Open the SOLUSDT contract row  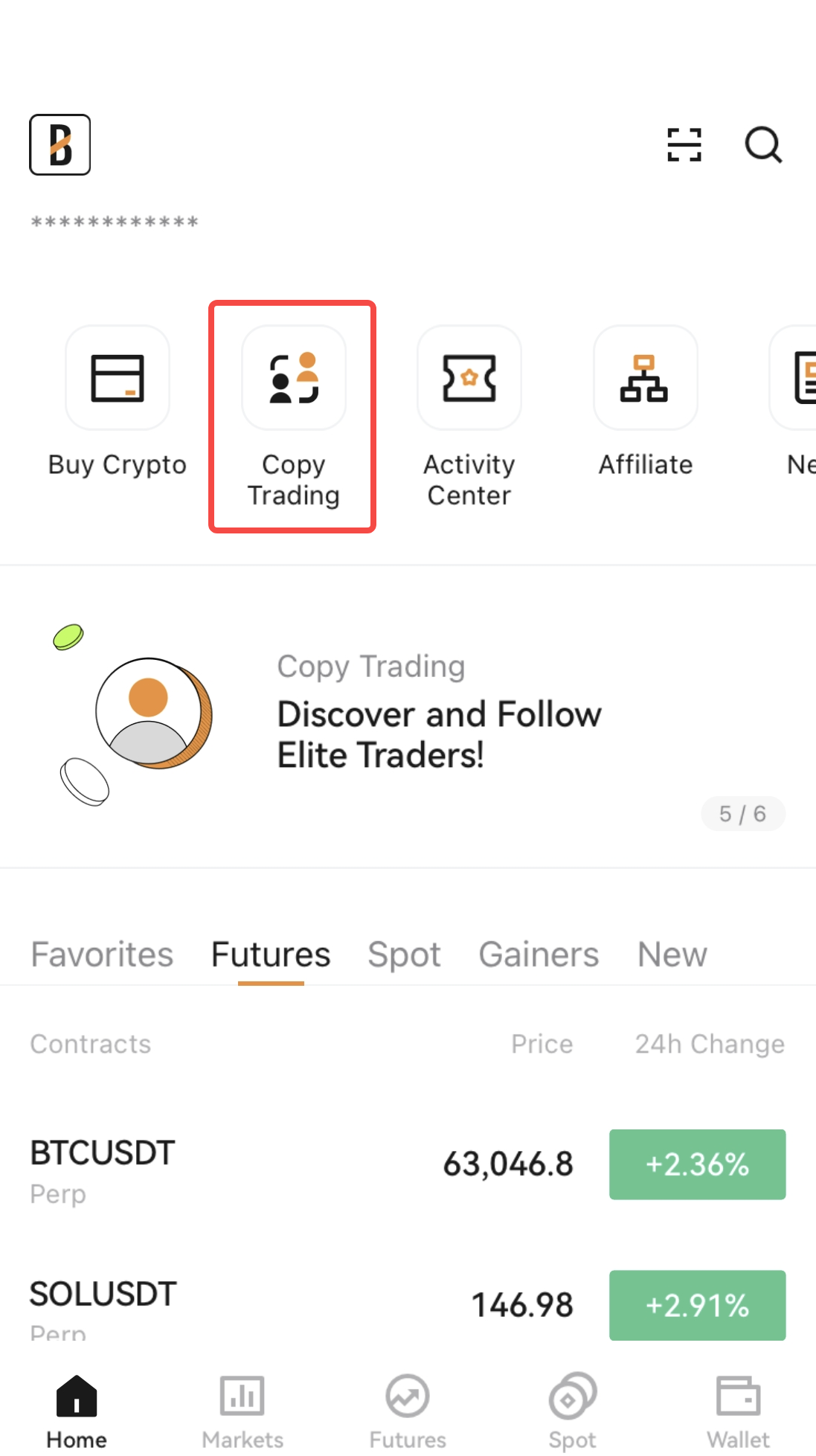[223, 1305]
